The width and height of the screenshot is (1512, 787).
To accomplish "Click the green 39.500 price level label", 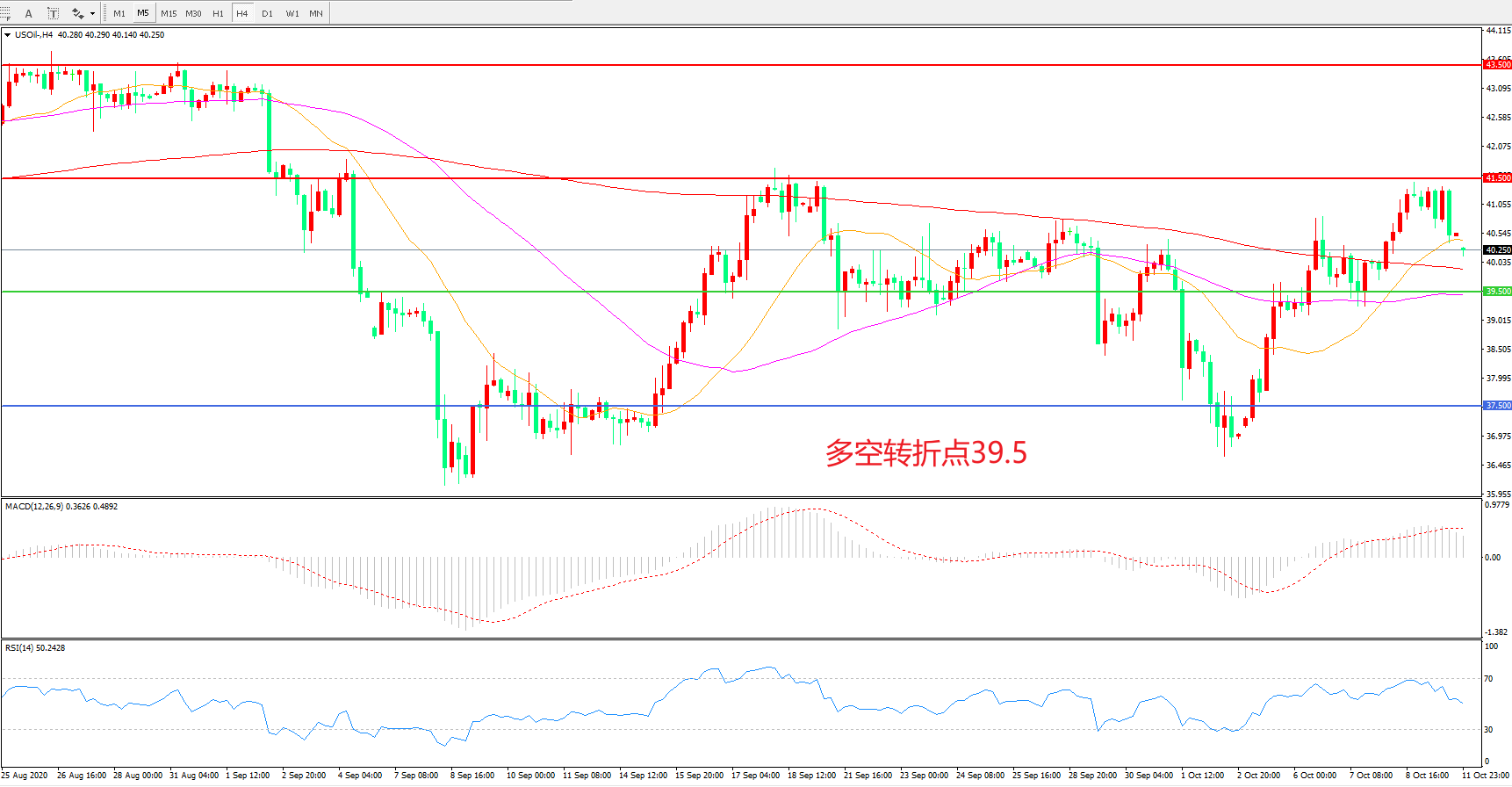I will pos(1497,292).
